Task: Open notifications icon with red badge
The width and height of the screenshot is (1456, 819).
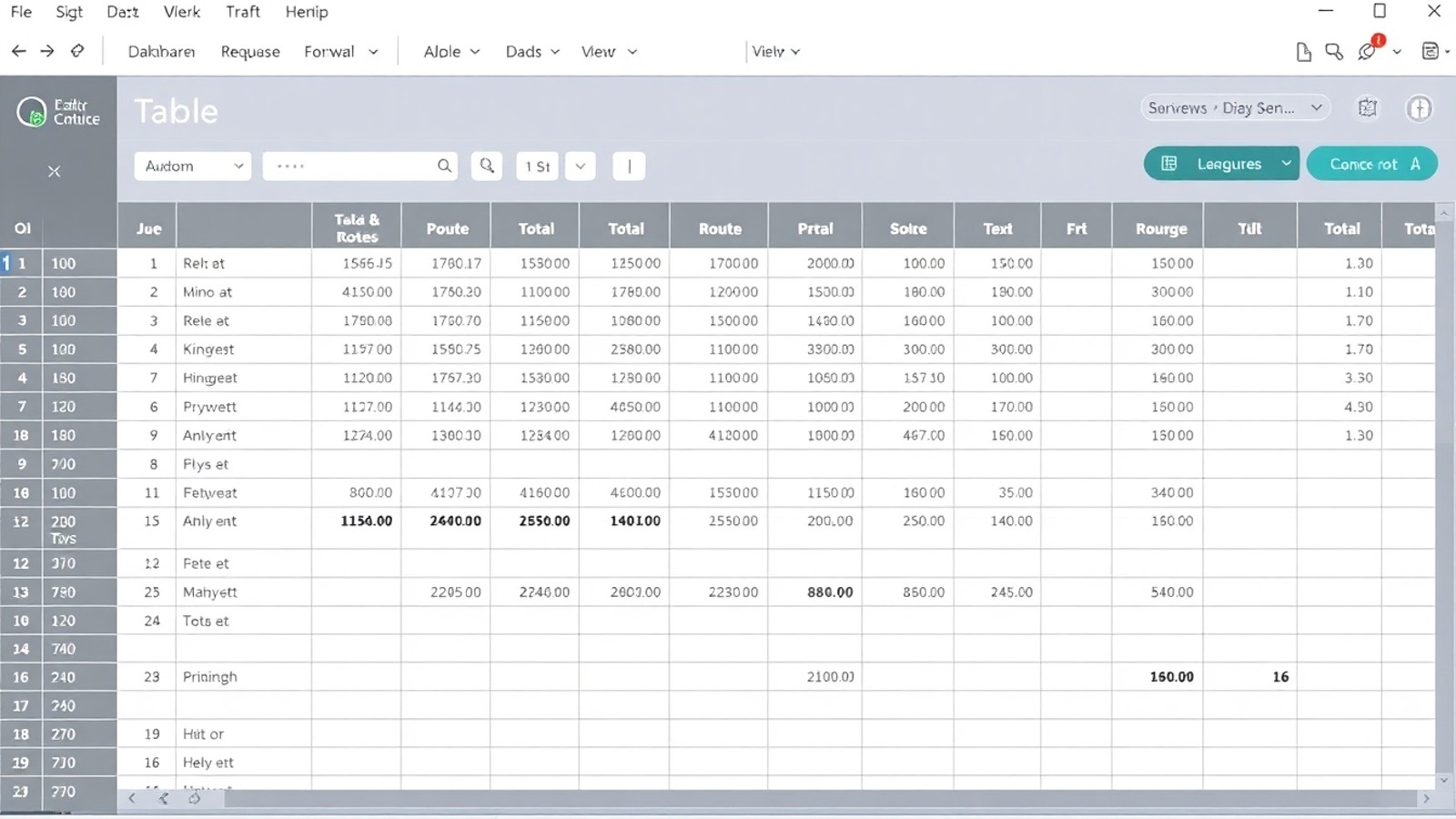Action: coord(1370,49)
